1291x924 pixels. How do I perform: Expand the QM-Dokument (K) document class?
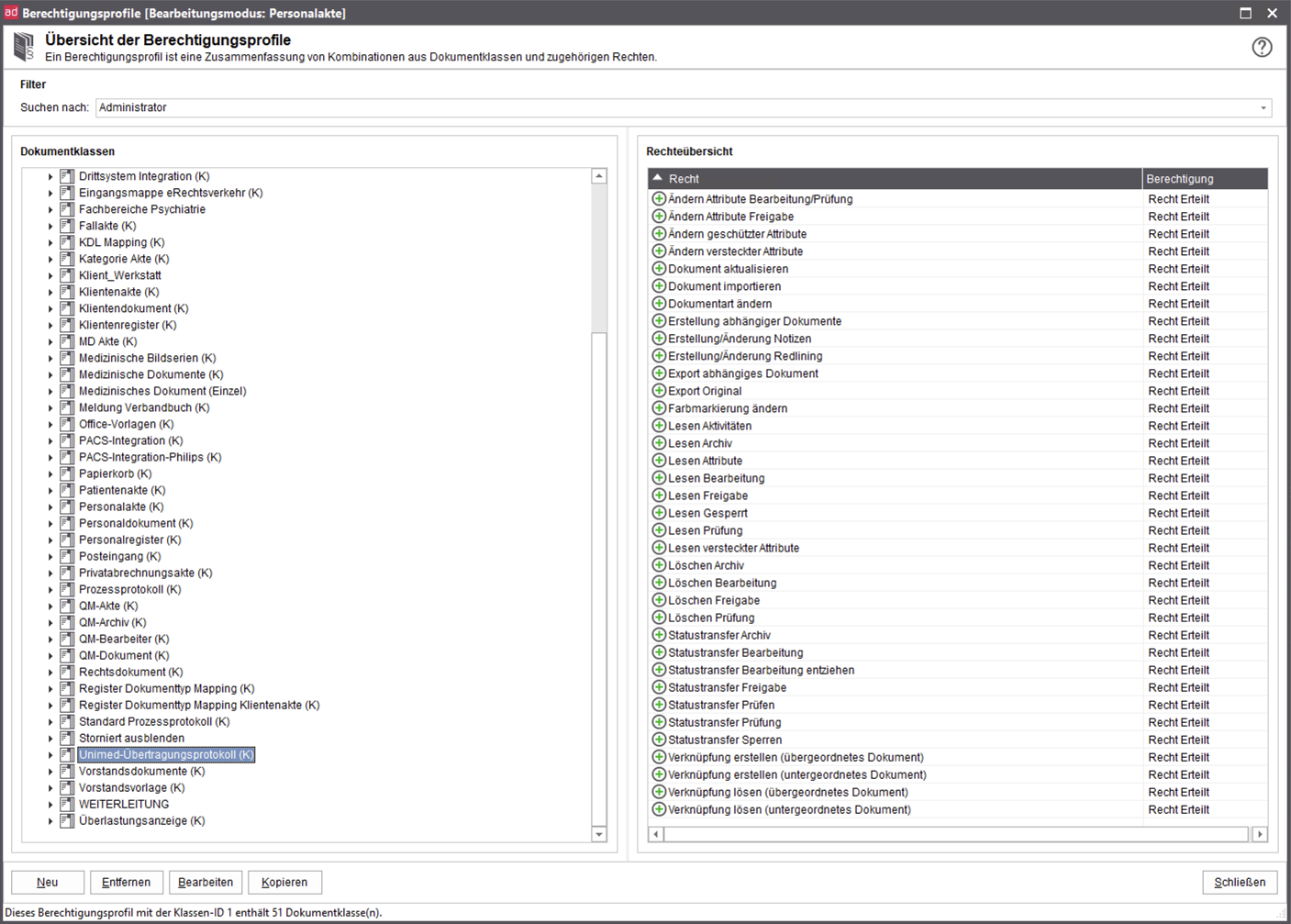[x=50, y=655]
